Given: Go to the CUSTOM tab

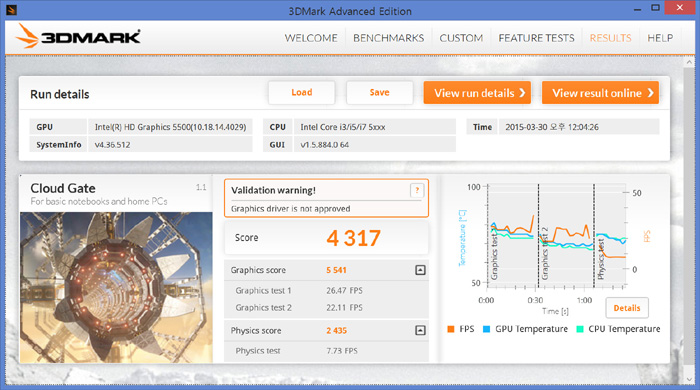Looking at the screenshot, I should (461, 38).
